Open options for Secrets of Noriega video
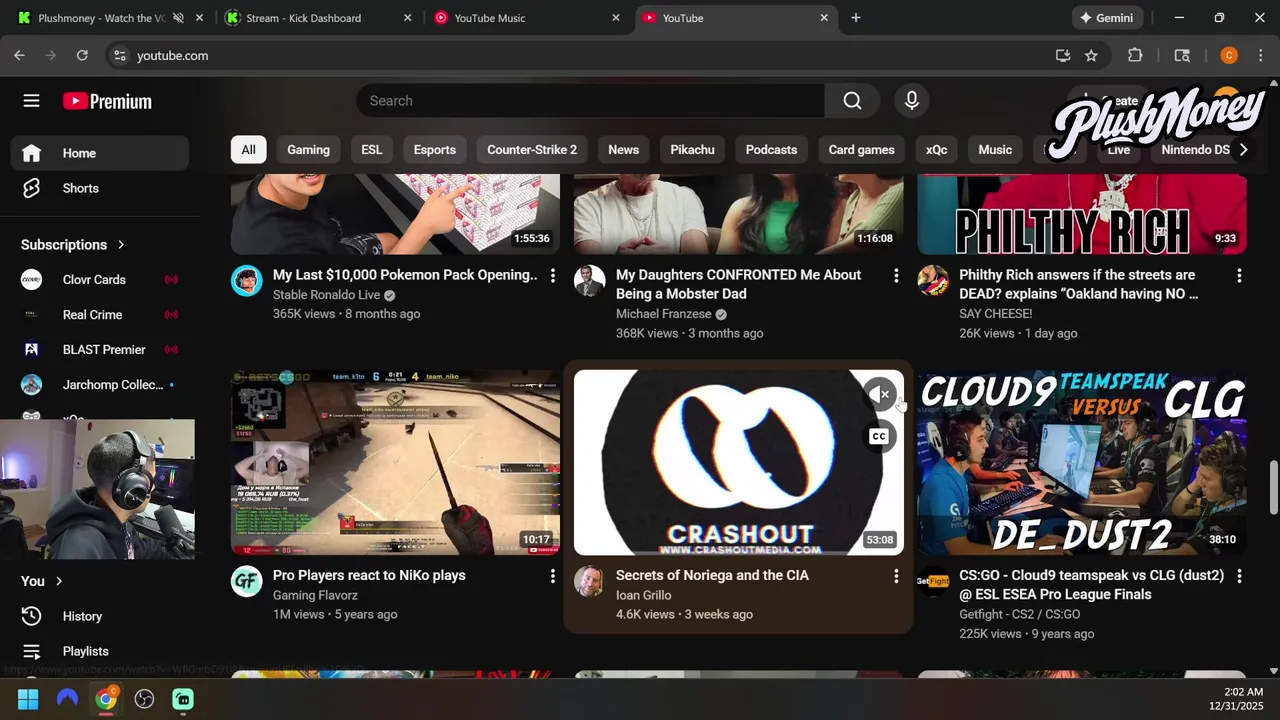1280x720 pixels. (895, 576)
